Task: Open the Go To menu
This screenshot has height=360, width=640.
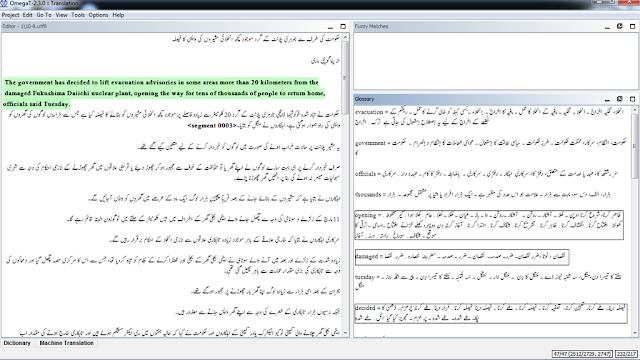Action: point(44,15)
